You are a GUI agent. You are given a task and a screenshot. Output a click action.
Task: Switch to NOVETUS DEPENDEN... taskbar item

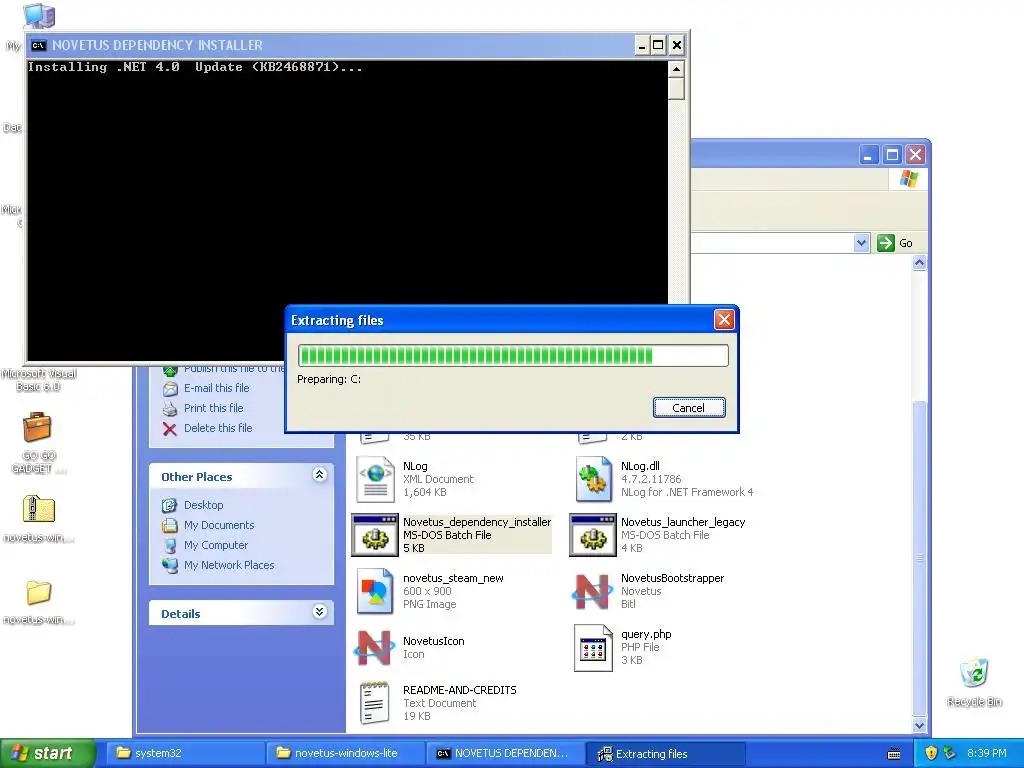[505, 753]
